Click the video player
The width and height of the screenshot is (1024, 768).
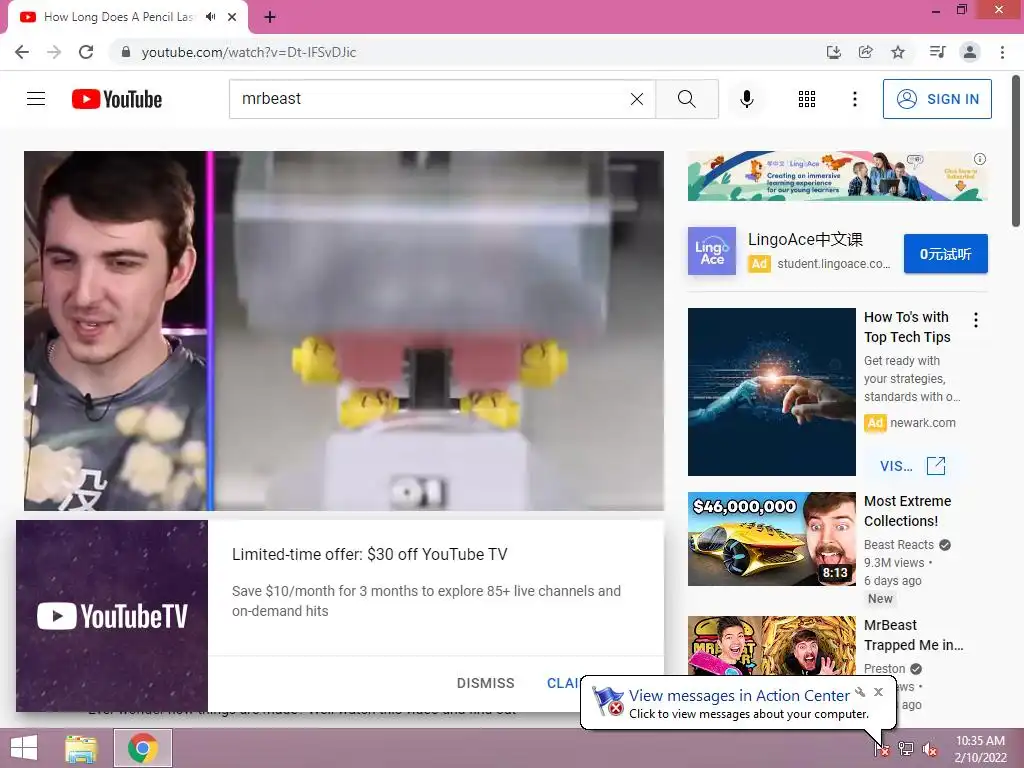tap(344, 330)
